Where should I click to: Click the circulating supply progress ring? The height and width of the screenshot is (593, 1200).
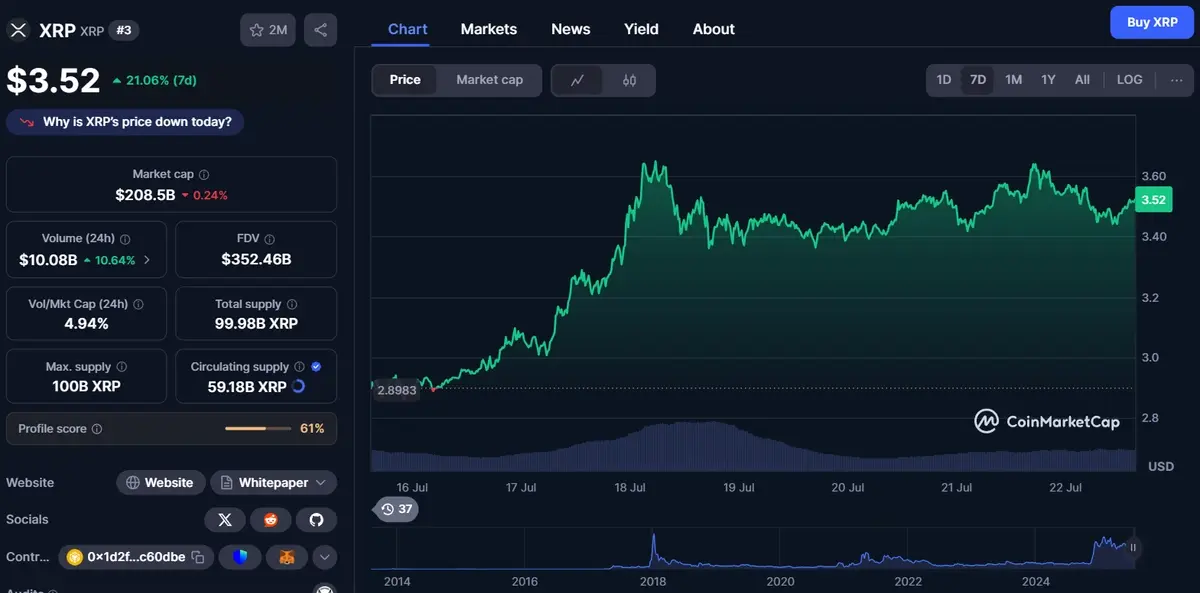299,387
